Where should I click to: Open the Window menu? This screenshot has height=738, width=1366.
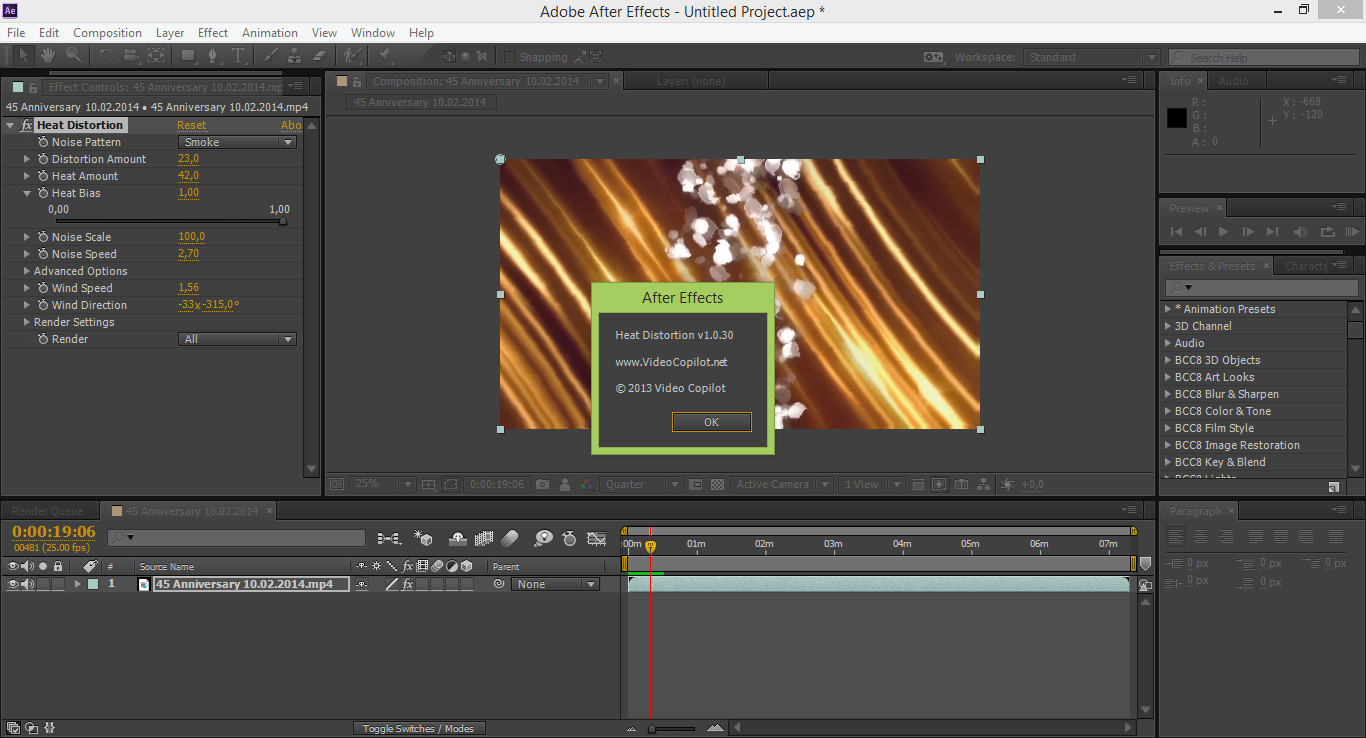pos(373,33)
